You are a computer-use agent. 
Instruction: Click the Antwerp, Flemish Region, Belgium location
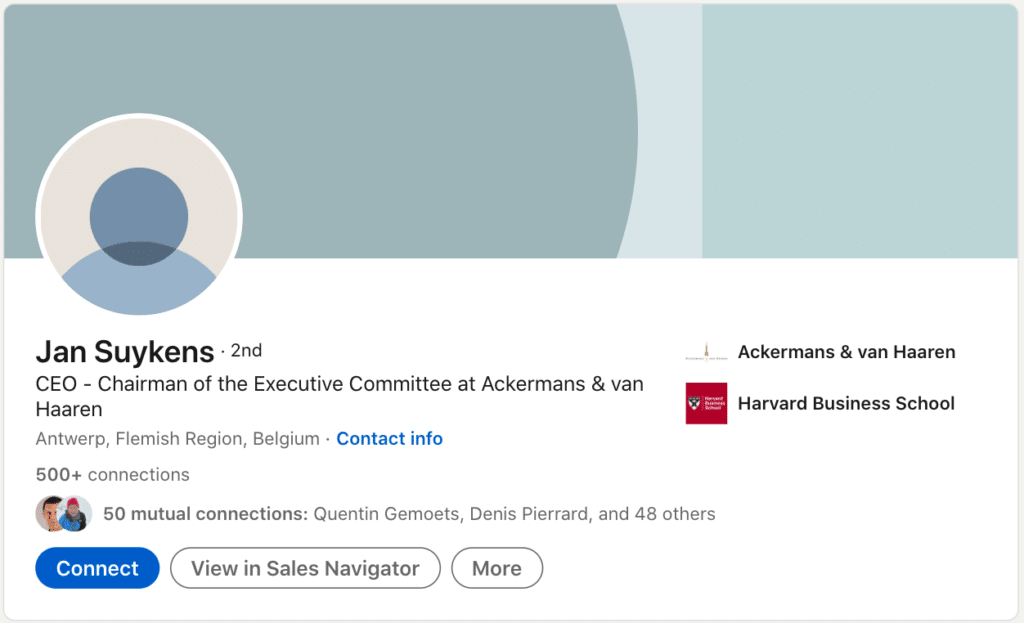[x=178, y=439]
